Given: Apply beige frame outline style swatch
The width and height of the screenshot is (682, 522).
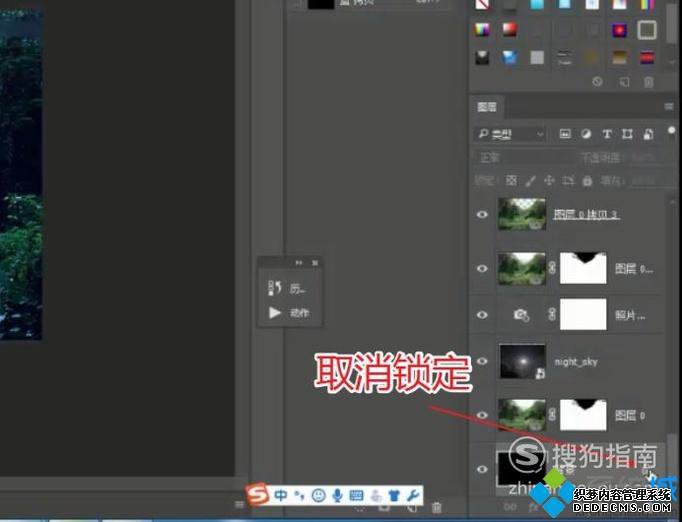Looking at the screenshot, I should pyautogui.click(x=647, y=30).
